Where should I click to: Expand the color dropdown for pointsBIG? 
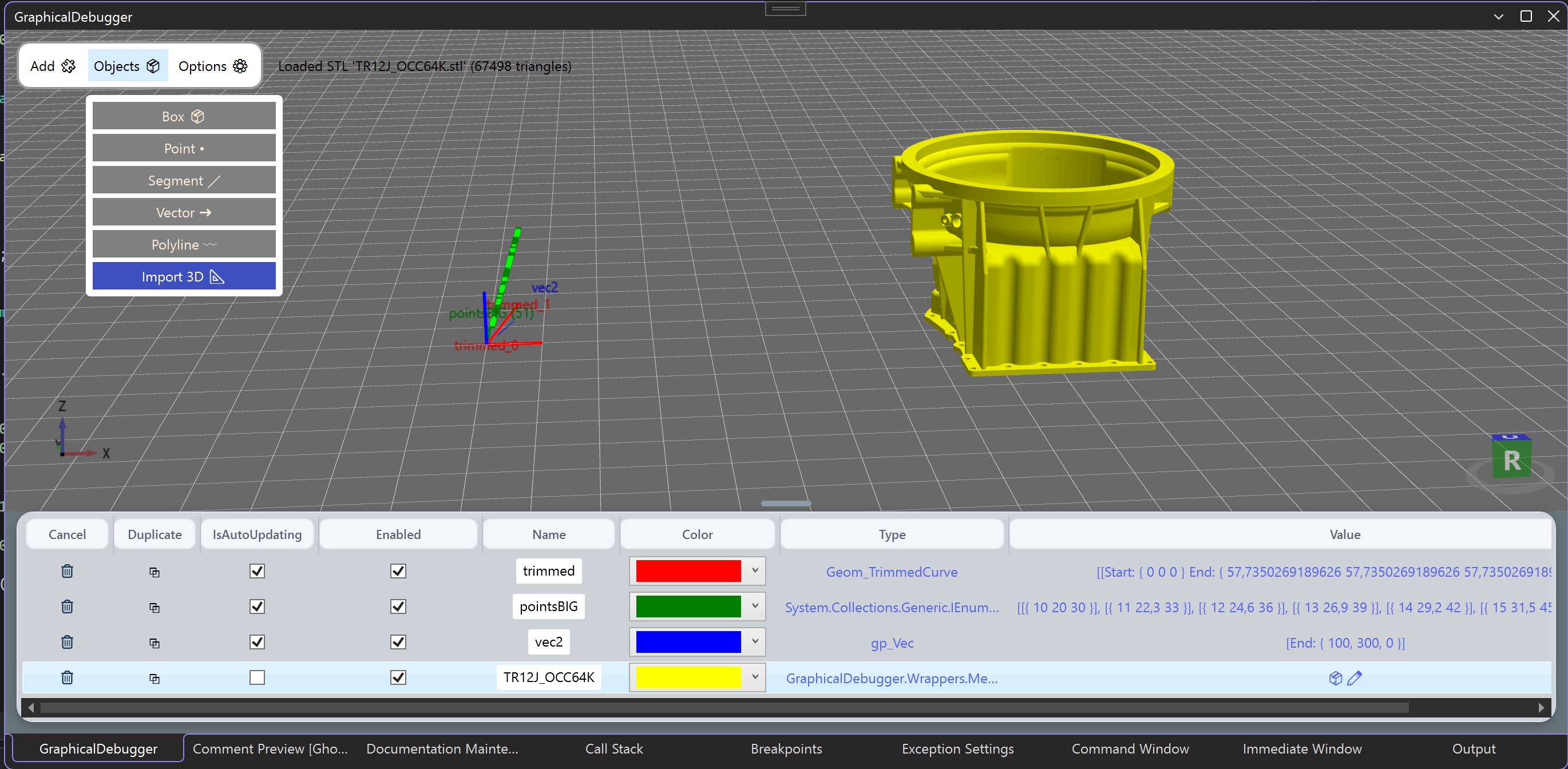[755, 606]
